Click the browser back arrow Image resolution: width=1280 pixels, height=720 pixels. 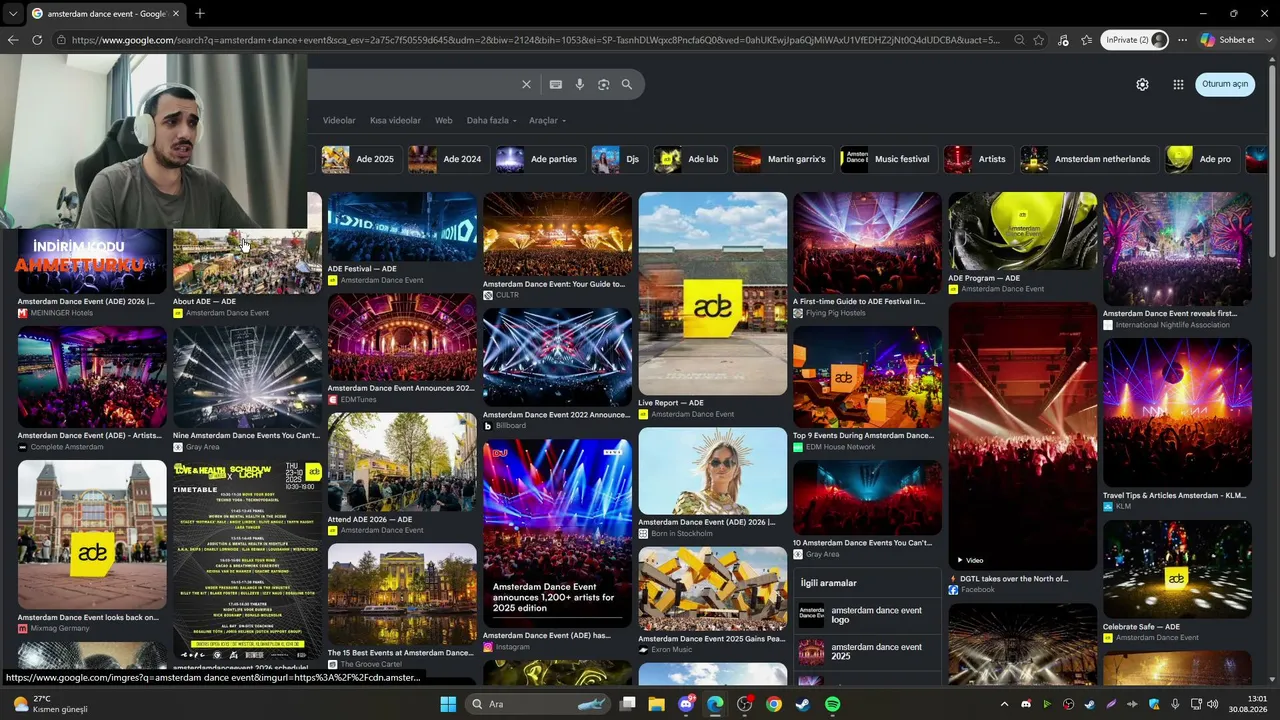click(x=13, y=40)
